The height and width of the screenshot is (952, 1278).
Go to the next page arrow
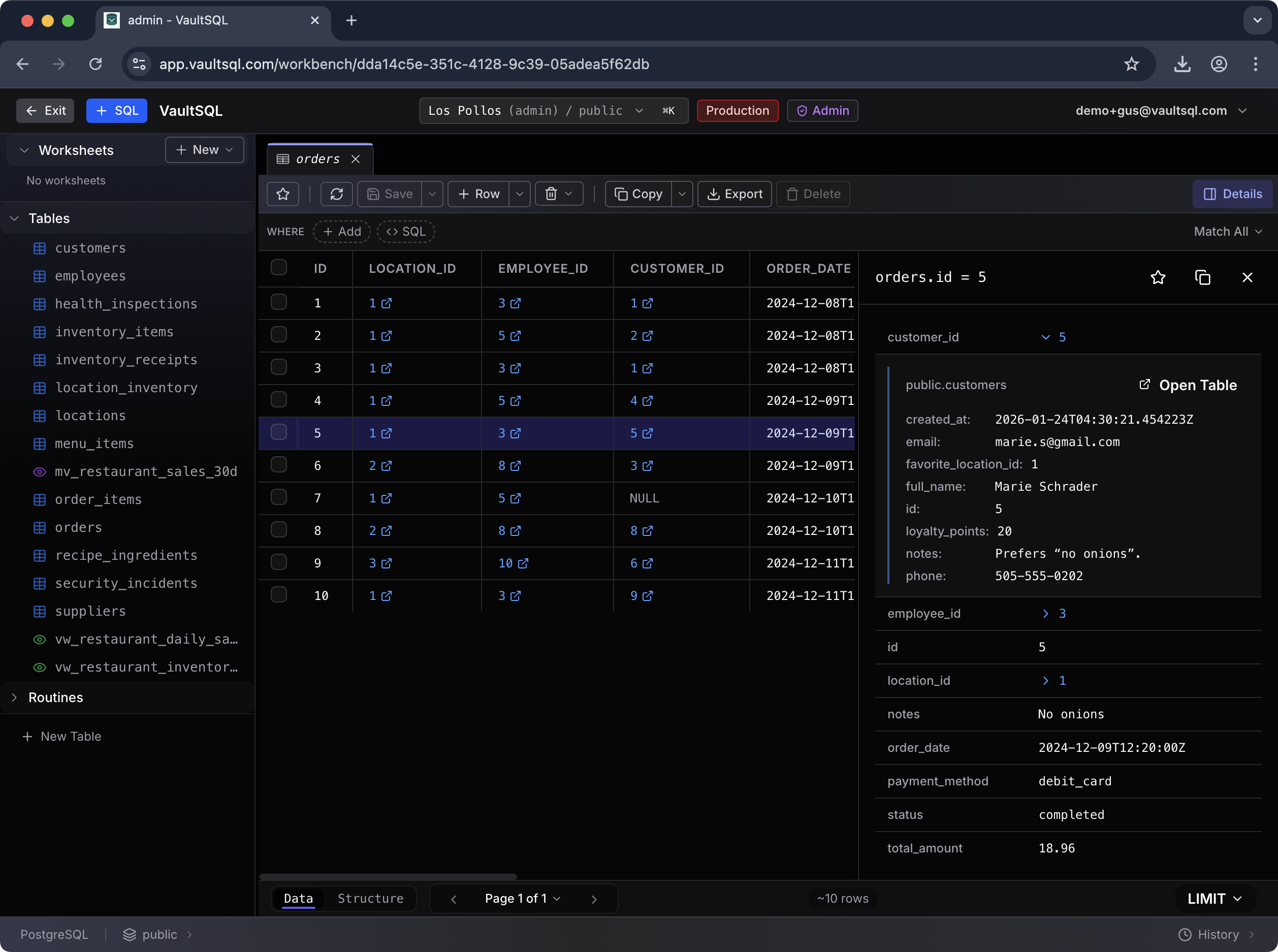(x=594, y=899)
